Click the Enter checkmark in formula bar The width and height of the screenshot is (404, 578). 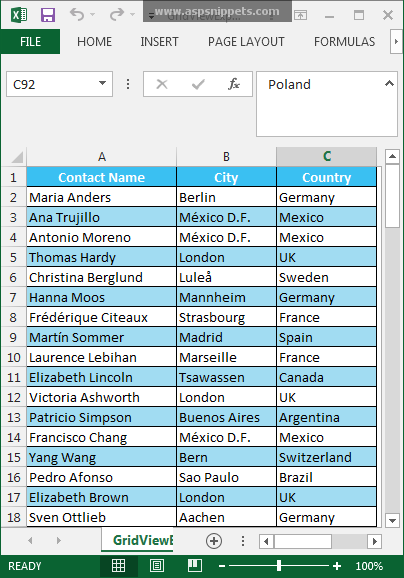(198, 84)
